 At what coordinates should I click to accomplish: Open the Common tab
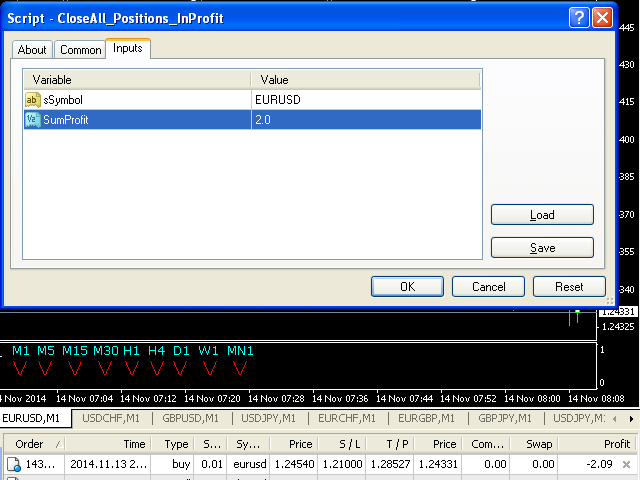pyautogui.click(x=80, y=50)
